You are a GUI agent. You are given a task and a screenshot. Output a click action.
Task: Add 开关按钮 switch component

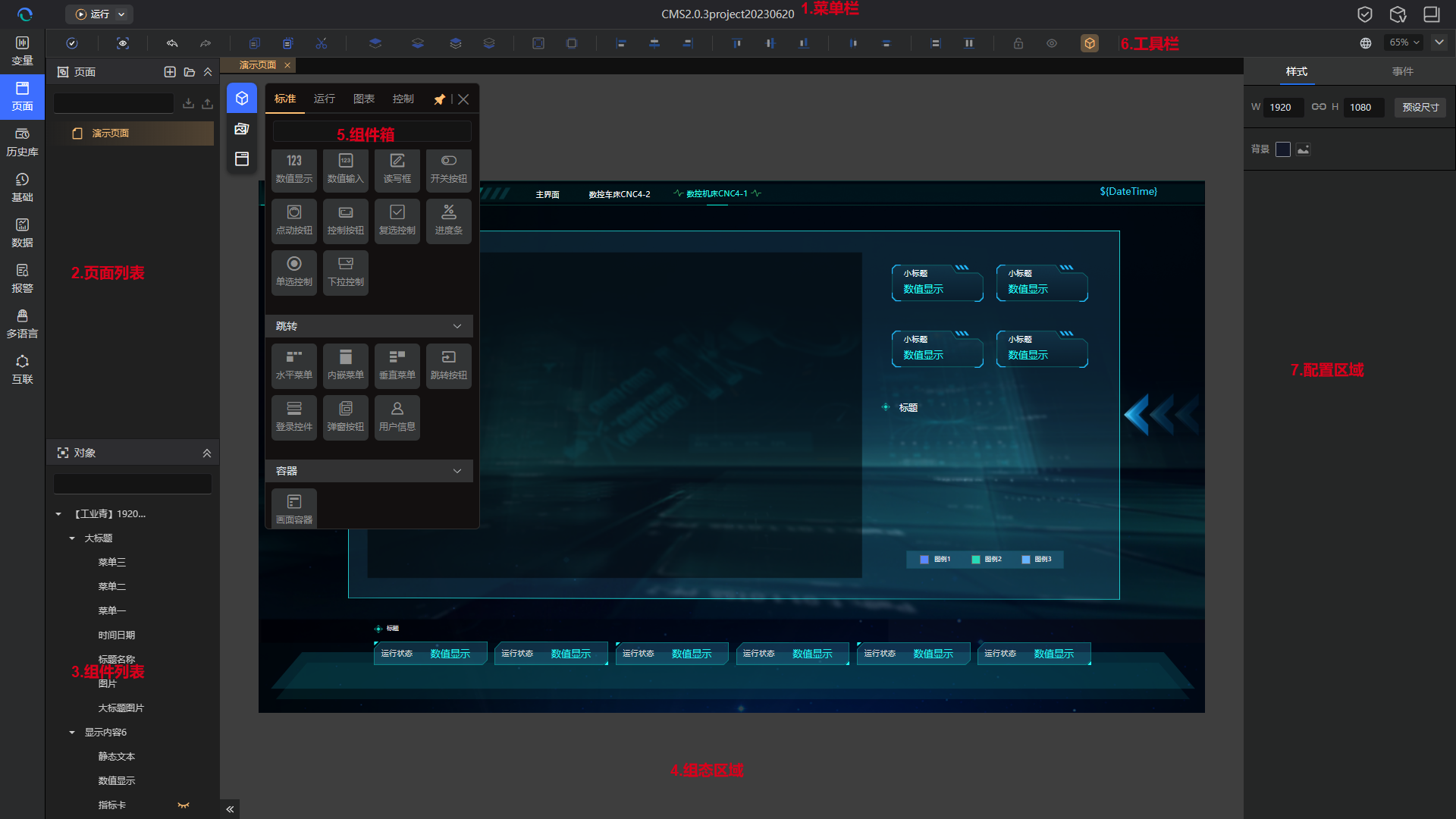coord(449,169)
